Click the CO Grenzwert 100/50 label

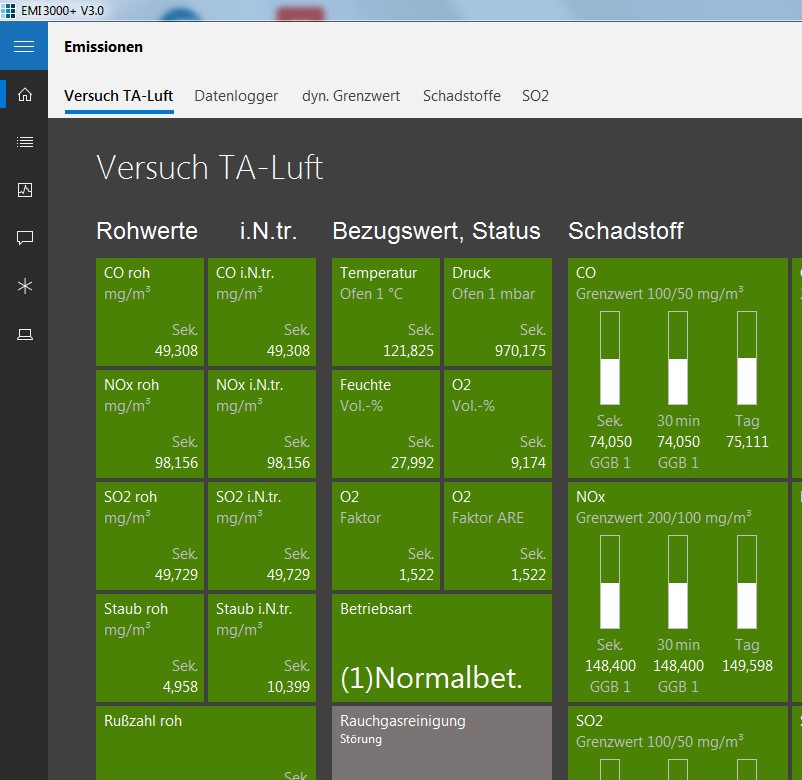click(659, 294)
